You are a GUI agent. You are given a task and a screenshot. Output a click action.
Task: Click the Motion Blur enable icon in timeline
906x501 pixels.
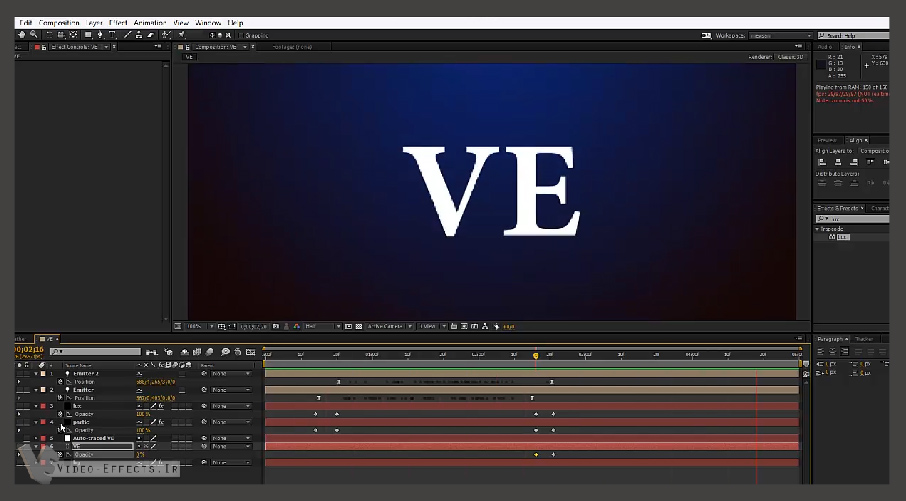click(x=209, y=352)
